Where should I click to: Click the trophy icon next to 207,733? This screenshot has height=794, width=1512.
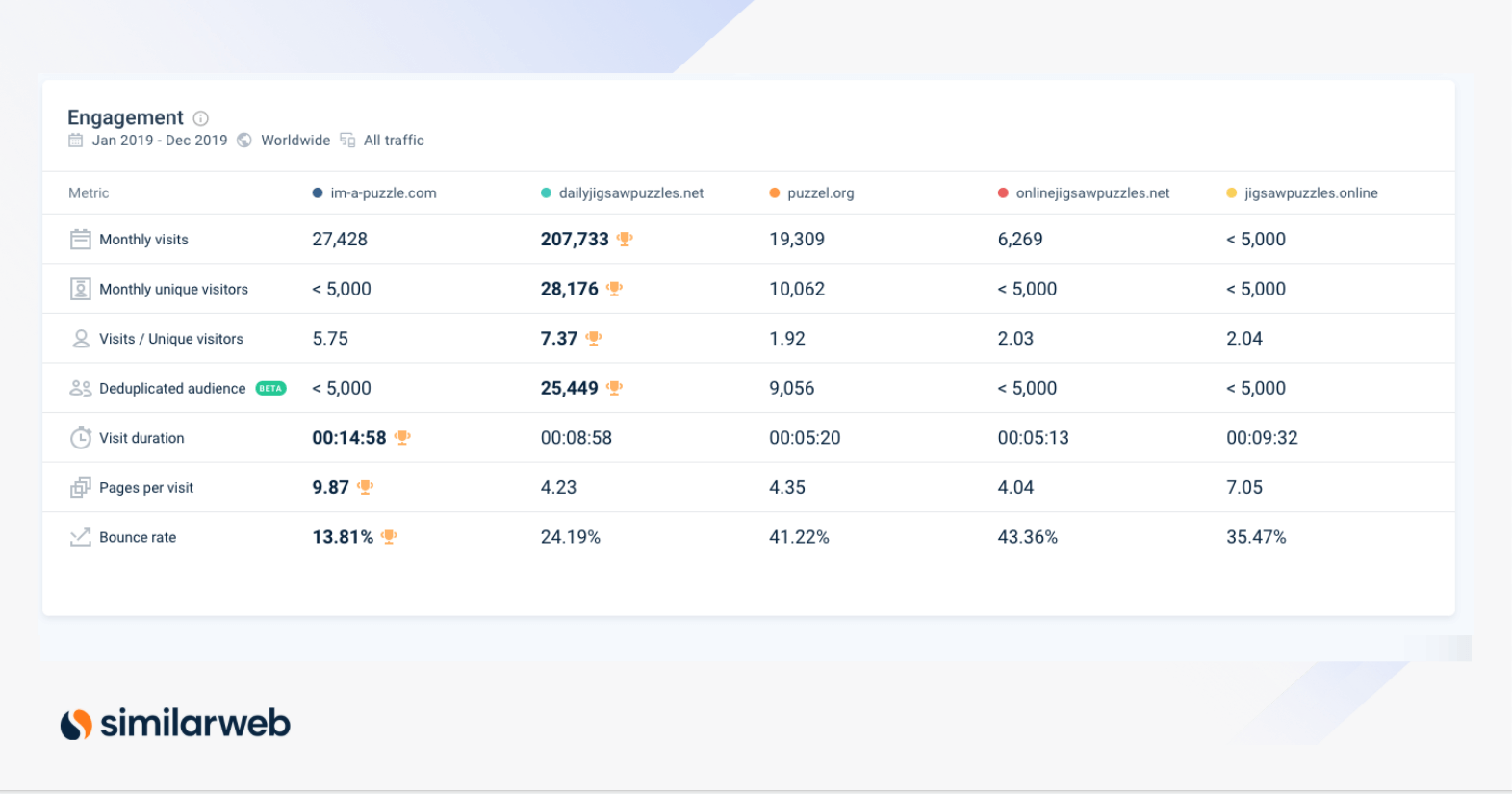click(x=625, y=239)
